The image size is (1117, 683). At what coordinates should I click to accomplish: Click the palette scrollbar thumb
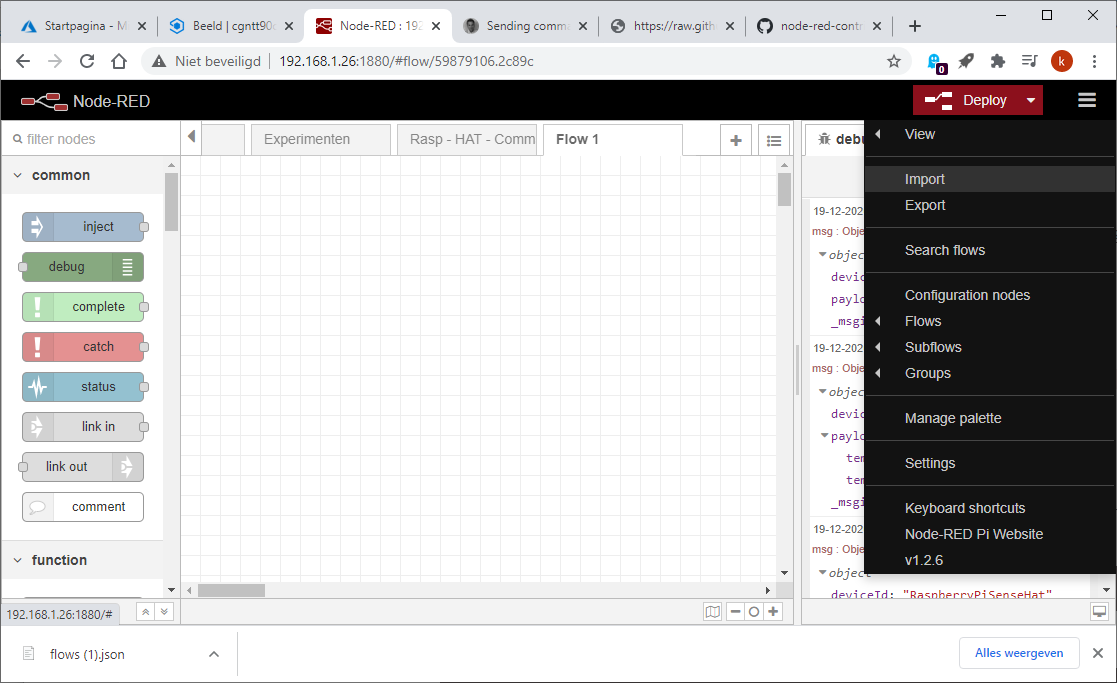171,202
